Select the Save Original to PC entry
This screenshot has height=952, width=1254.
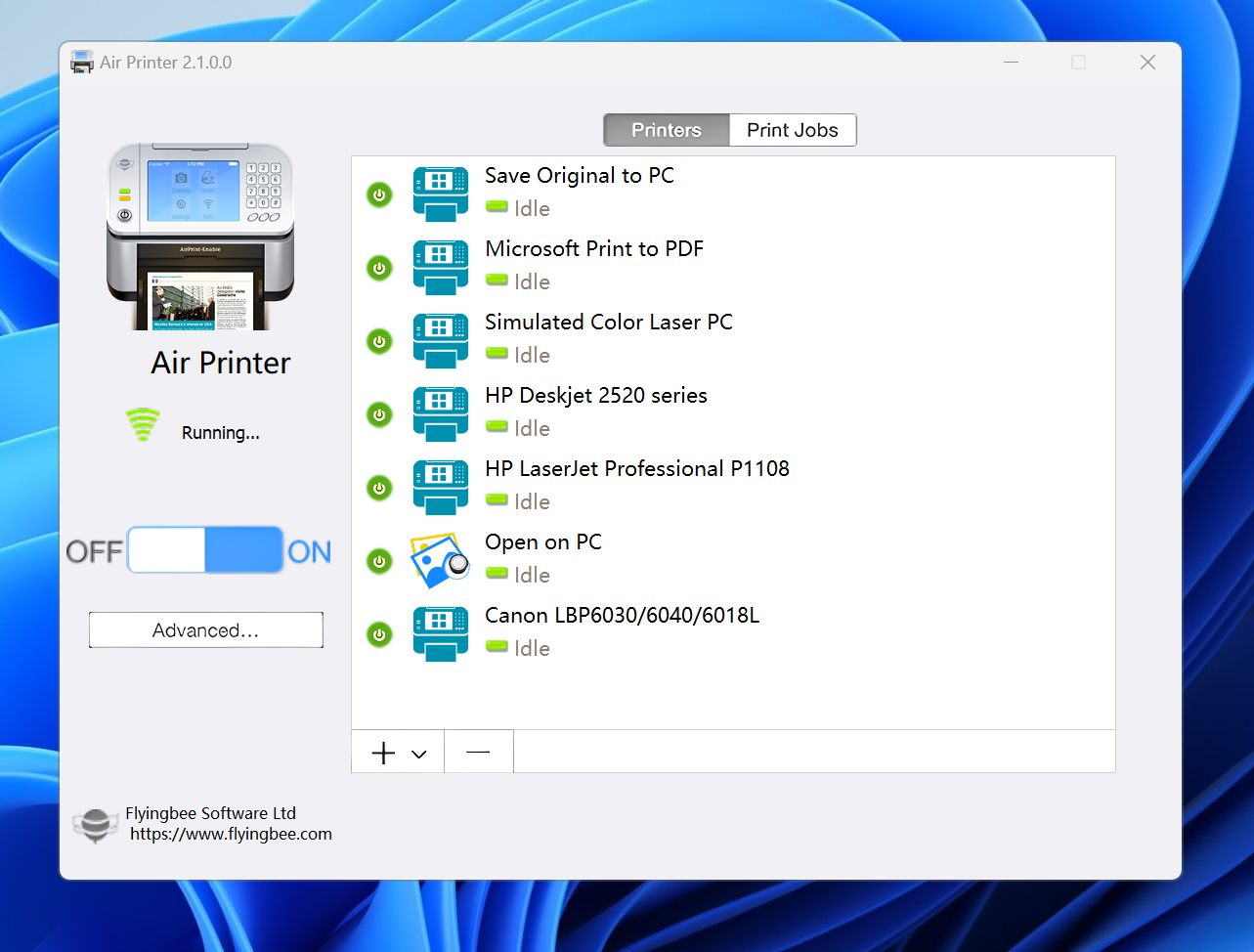click(733, 195)
